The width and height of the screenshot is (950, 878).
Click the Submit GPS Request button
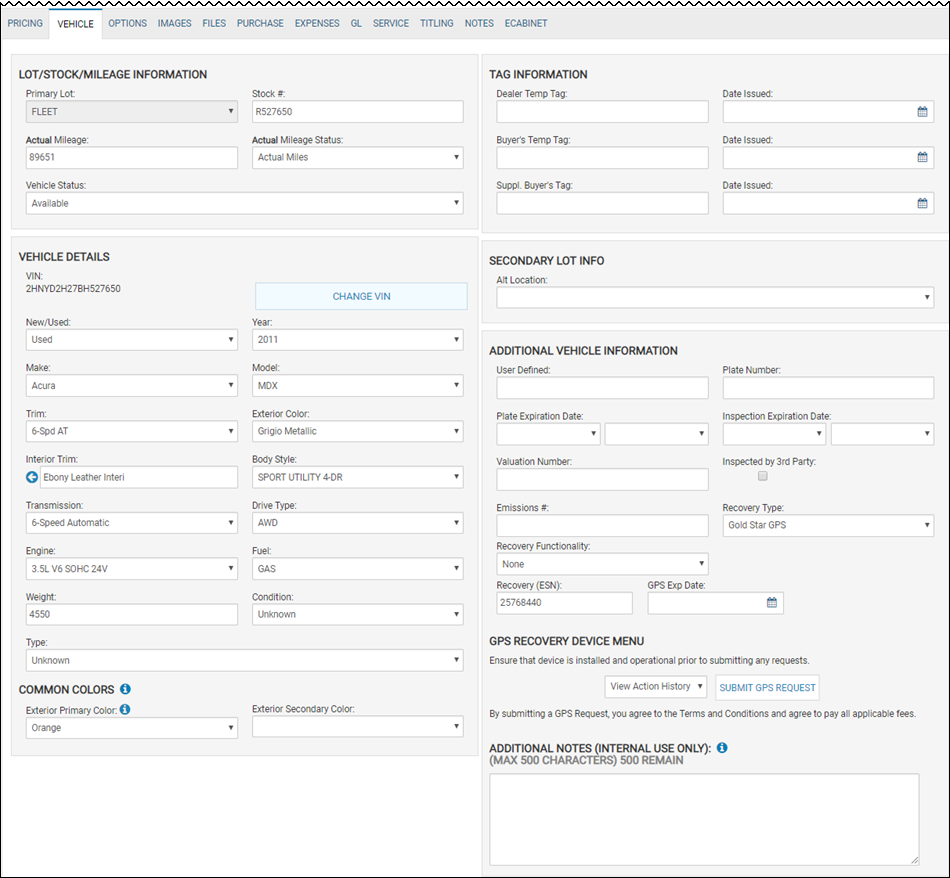coord(767,688)
